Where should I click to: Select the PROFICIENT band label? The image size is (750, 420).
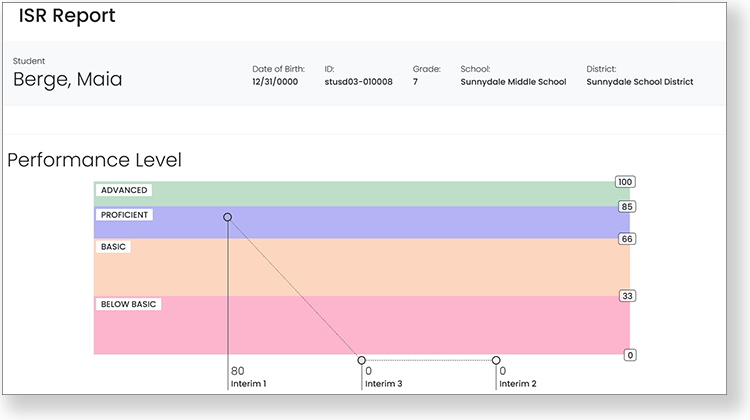[125, 215]
